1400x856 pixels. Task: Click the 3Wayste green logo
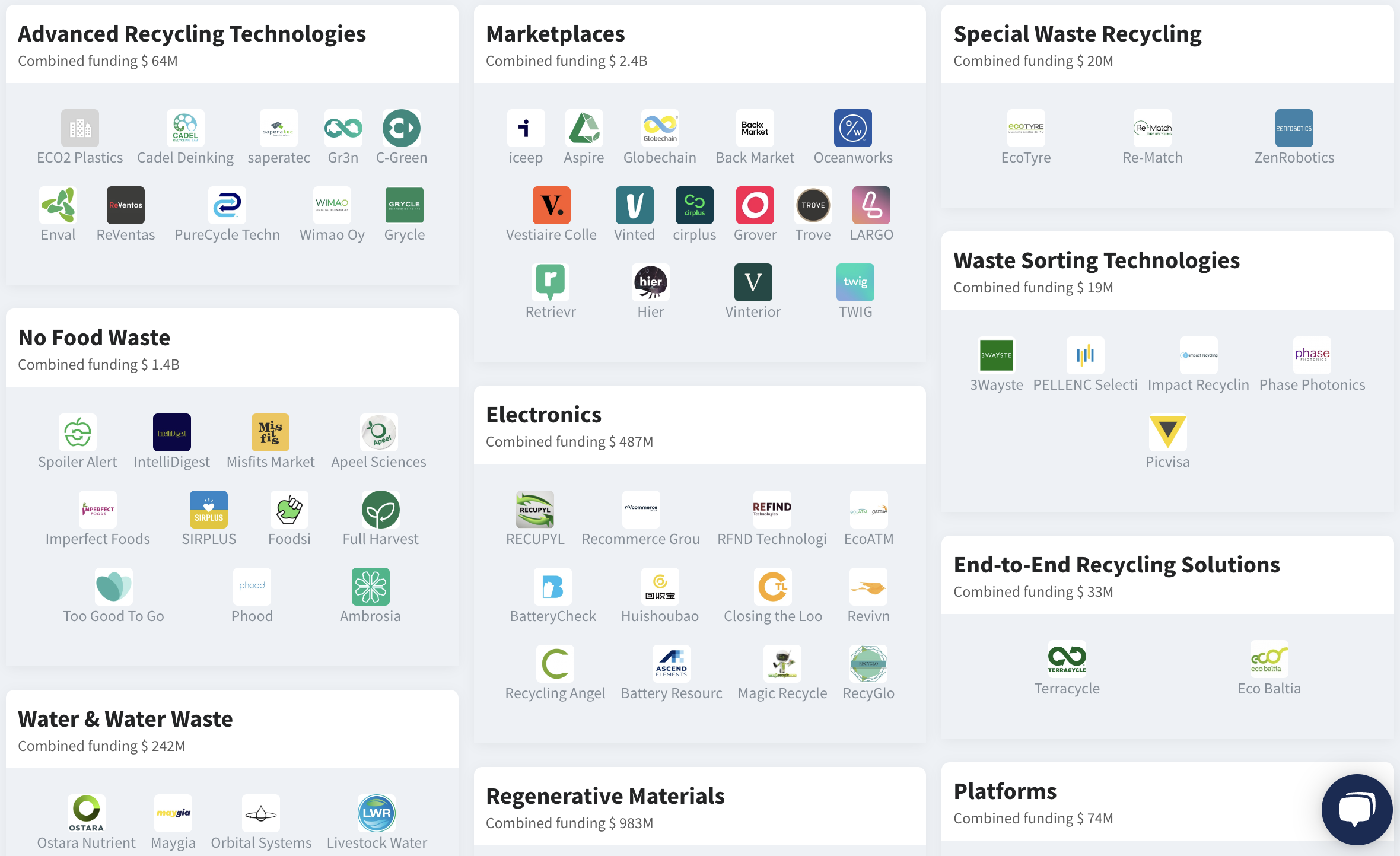tap(997, 355)
